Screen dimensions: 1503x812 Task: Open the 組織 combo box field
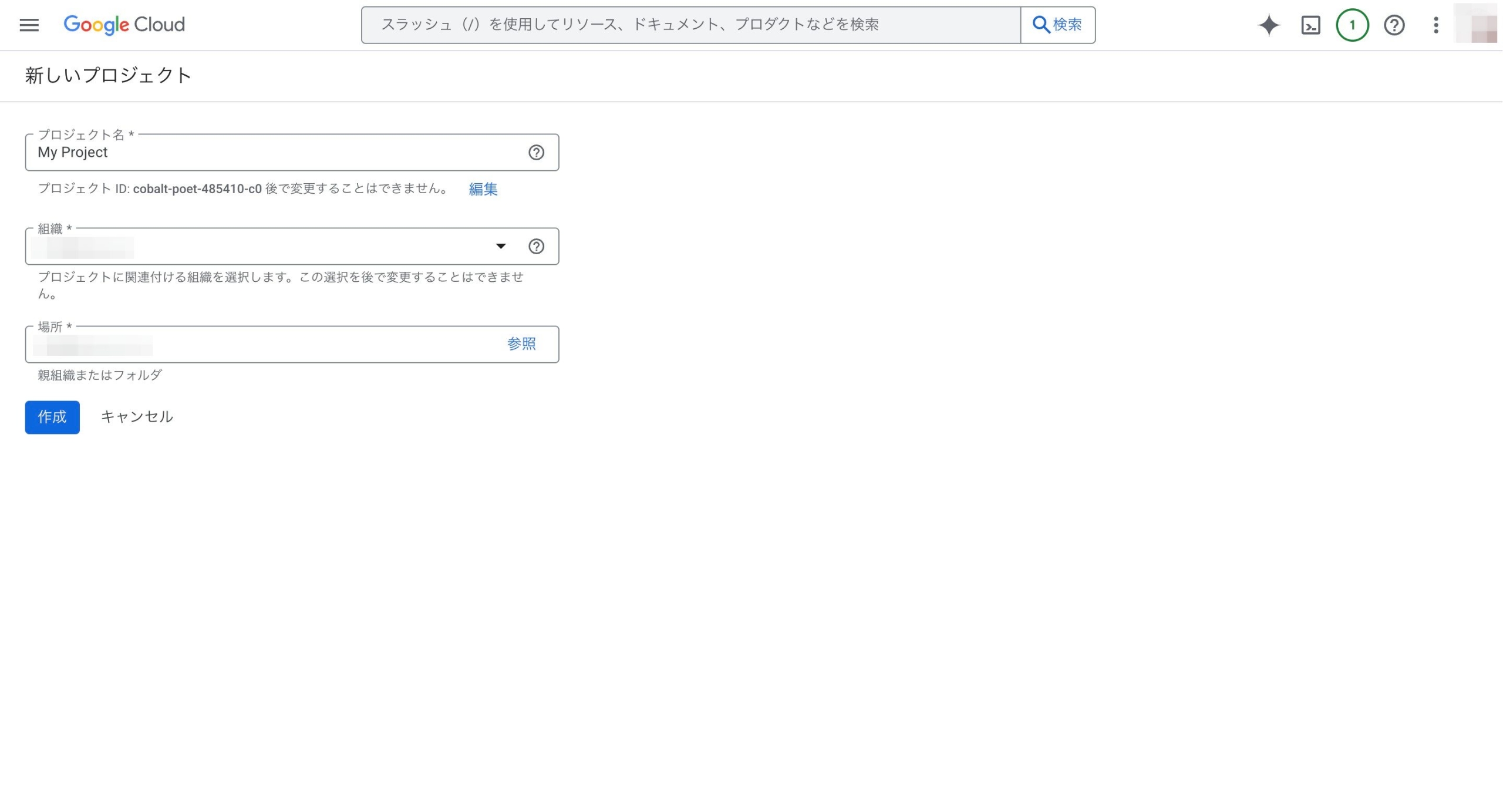pyautogui.click(x=264, y=247)
